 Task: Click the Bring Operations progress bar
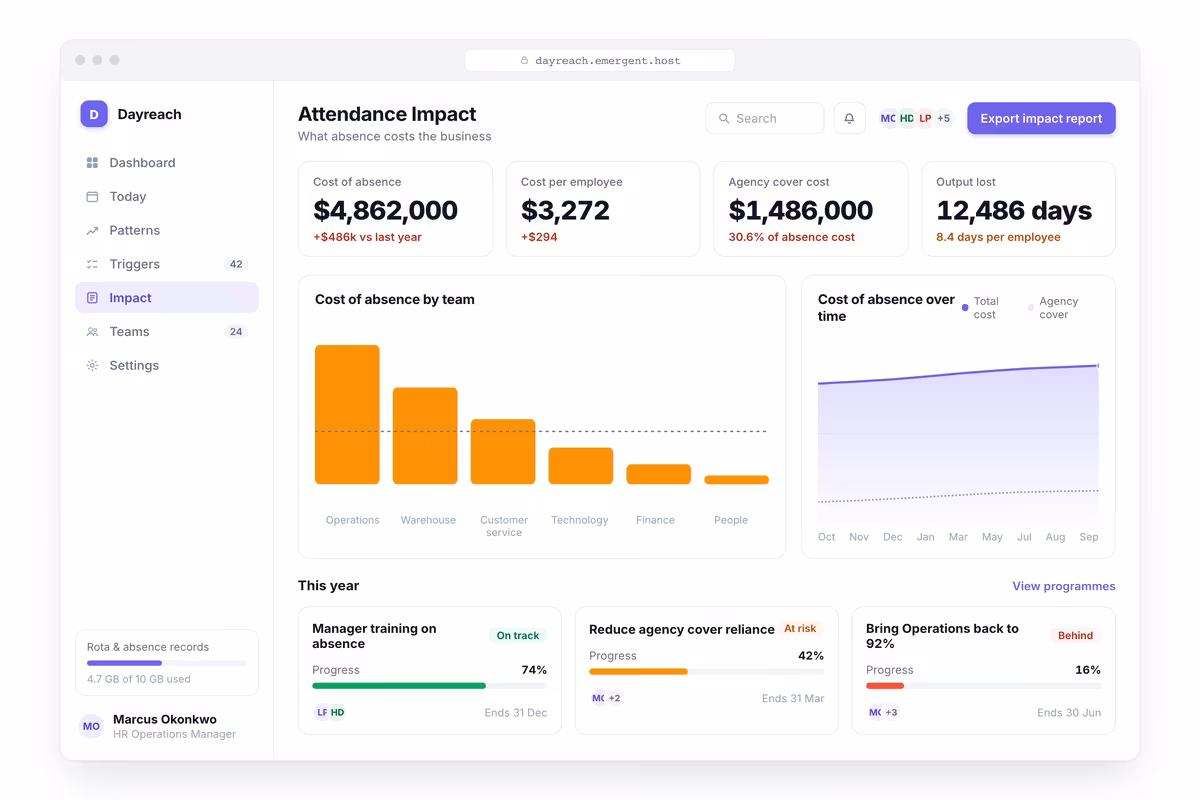[983, 686]
